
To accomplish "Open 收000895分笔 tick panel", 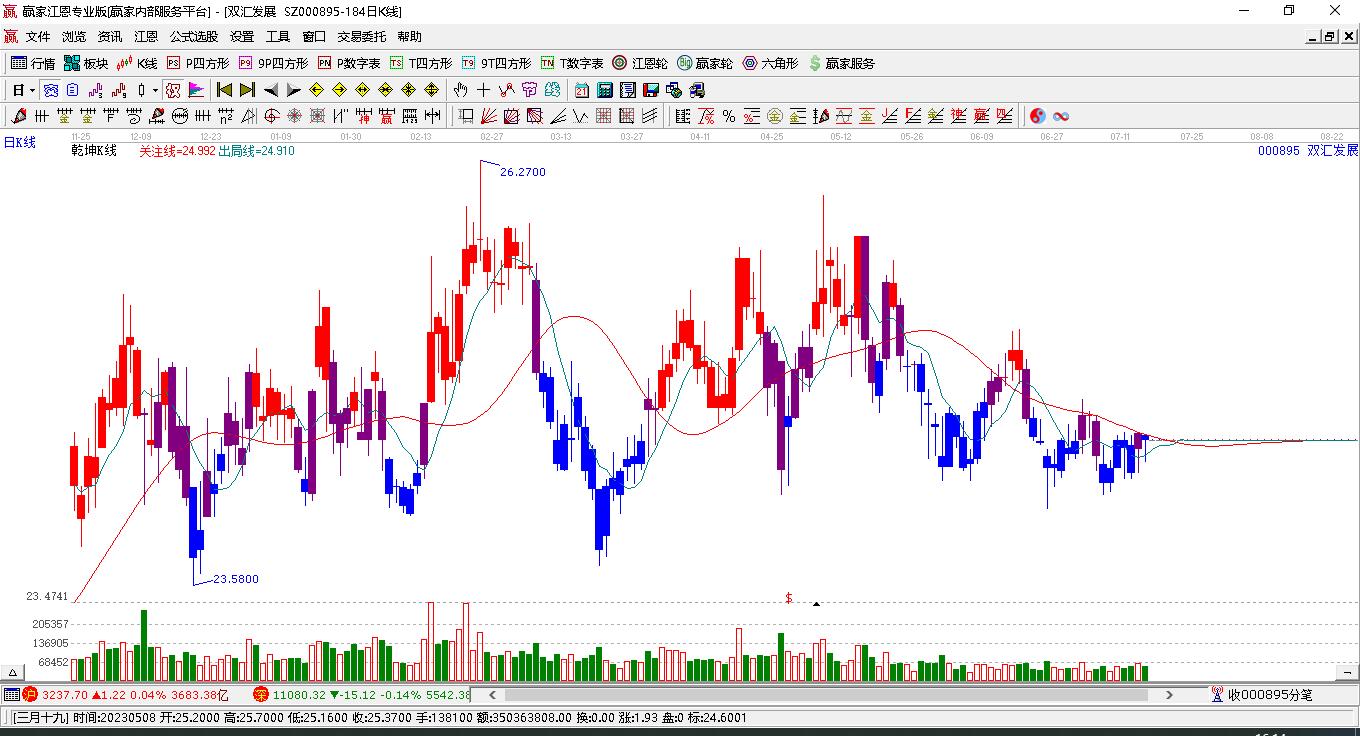I will coord(1262,695).
